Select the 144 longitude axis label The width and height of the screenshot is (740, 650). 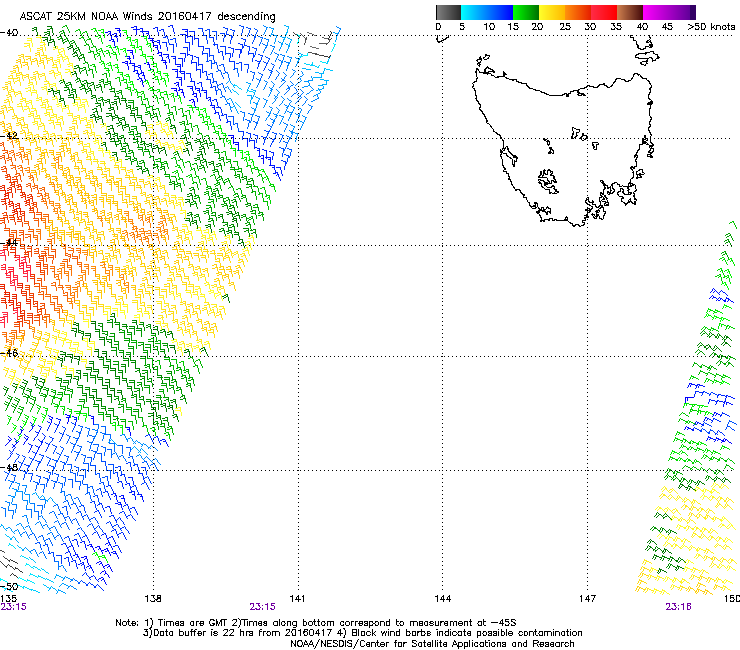(x=442, y=599)
